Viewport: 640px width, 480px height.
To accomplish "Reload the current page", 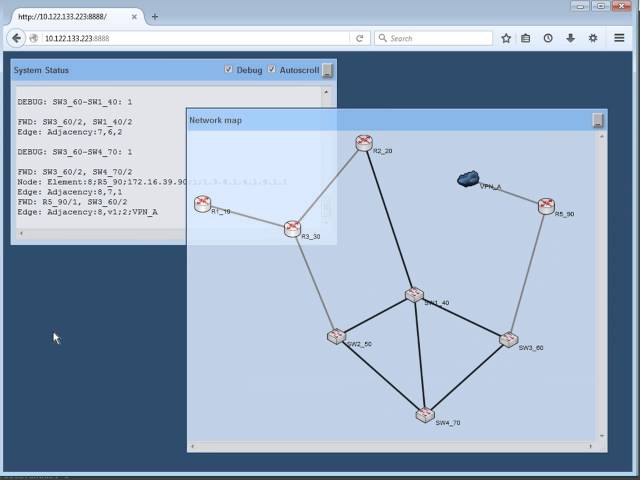I will click(x=359, y=38).
